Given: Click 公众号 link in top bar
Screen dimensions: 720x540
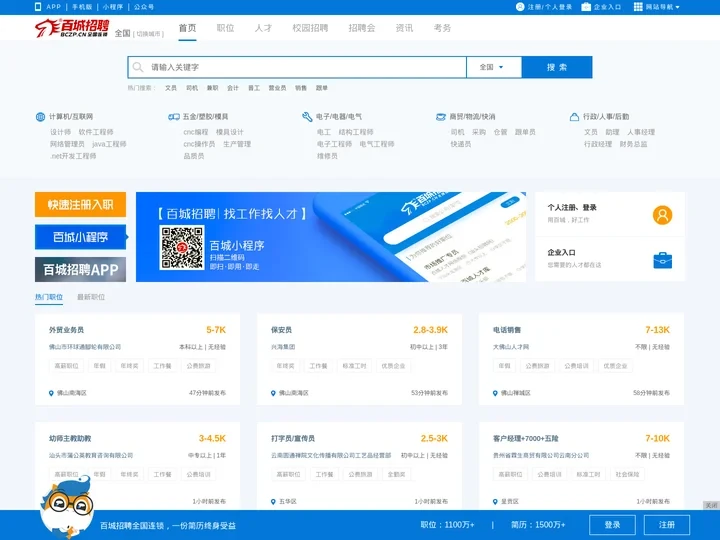Looking at the screenshot, I should [x=144, y=7].
